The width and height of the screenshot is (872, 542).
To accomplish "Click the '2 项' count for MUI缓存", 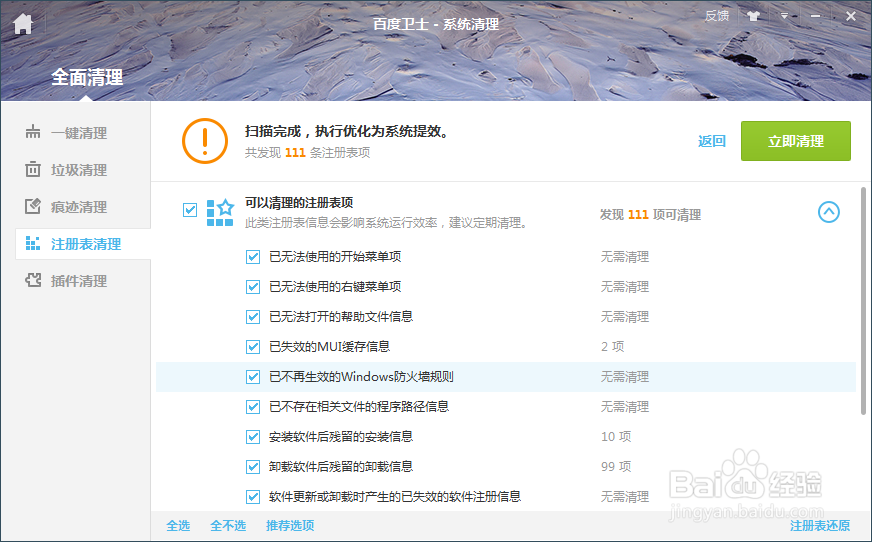I will [x=612, y=347].
